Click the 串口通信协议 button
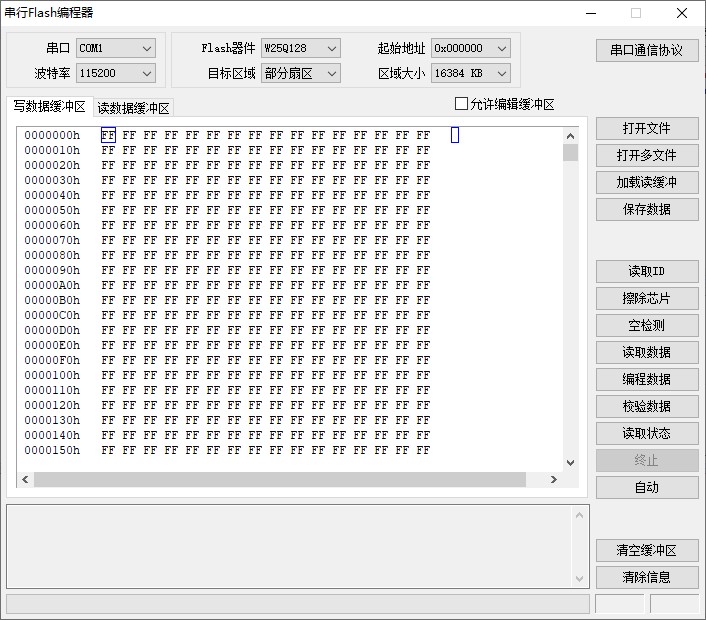The height and width of the screenshot is (620, 706). coord(647,50)
